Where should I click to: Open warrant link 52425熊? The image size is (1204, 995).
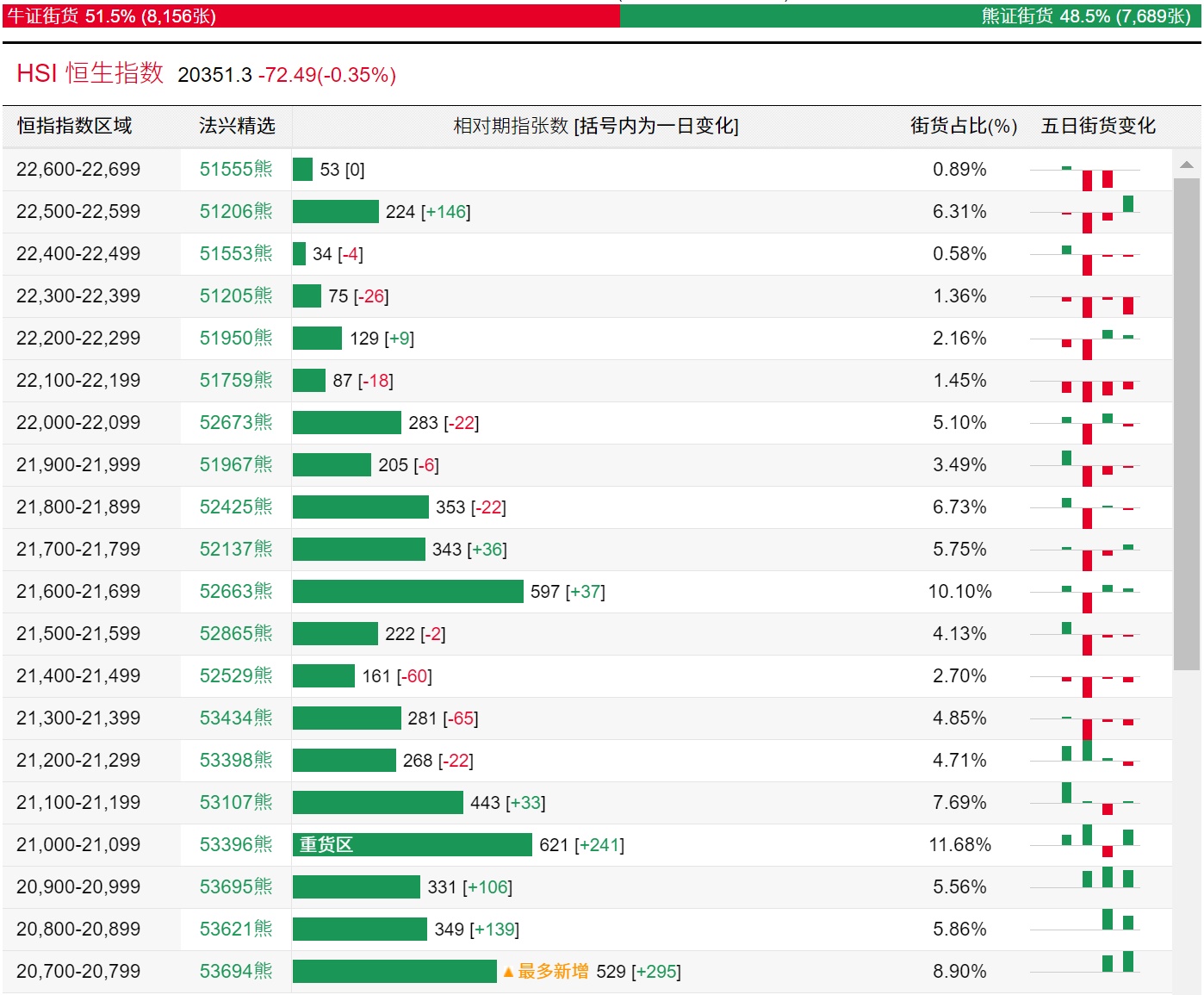tap(236, 507)
